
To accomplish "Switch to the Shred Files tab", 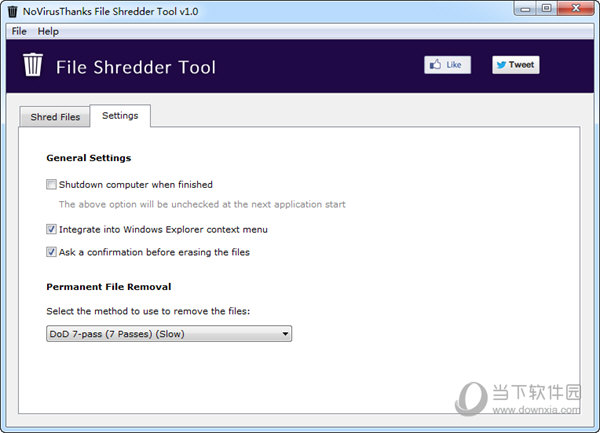I will click(x=55, y=117).
